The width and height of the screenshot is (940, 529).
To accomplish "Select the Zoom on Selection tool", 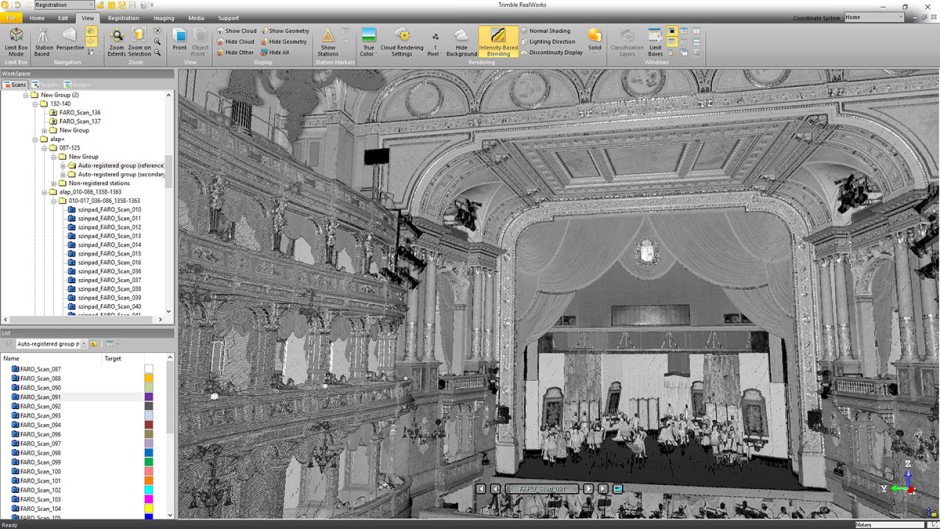I will pos(139,40).
